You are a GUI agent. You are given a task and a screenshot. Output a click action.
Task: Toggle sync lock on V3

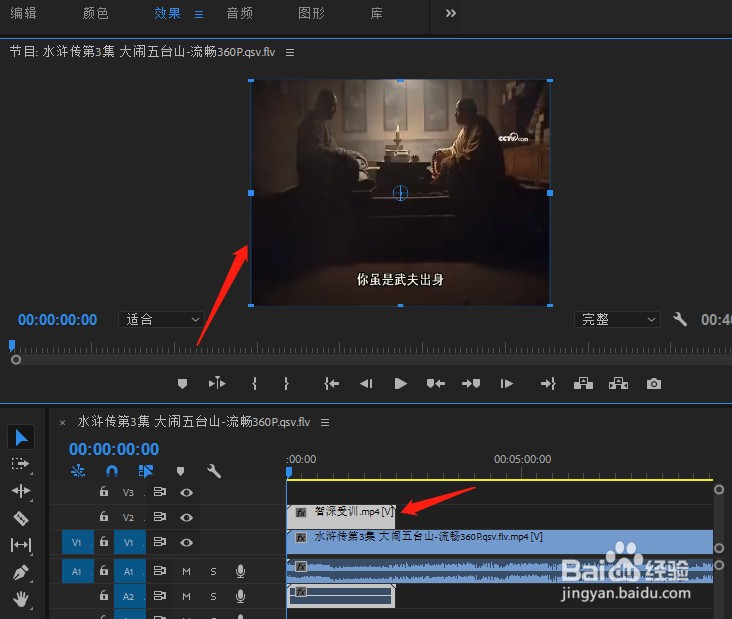(160, 492)
